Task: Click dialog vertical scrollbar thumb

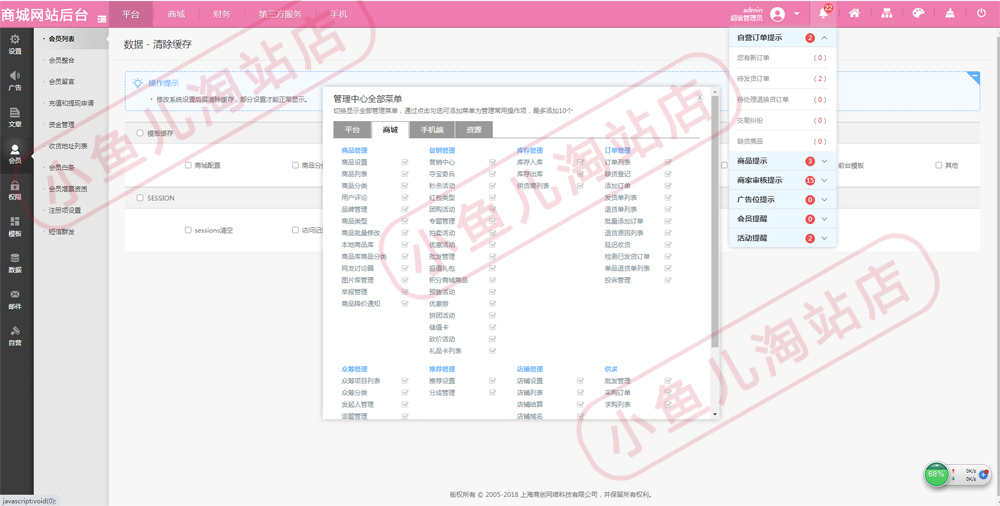Action: (x=715, y=221)
